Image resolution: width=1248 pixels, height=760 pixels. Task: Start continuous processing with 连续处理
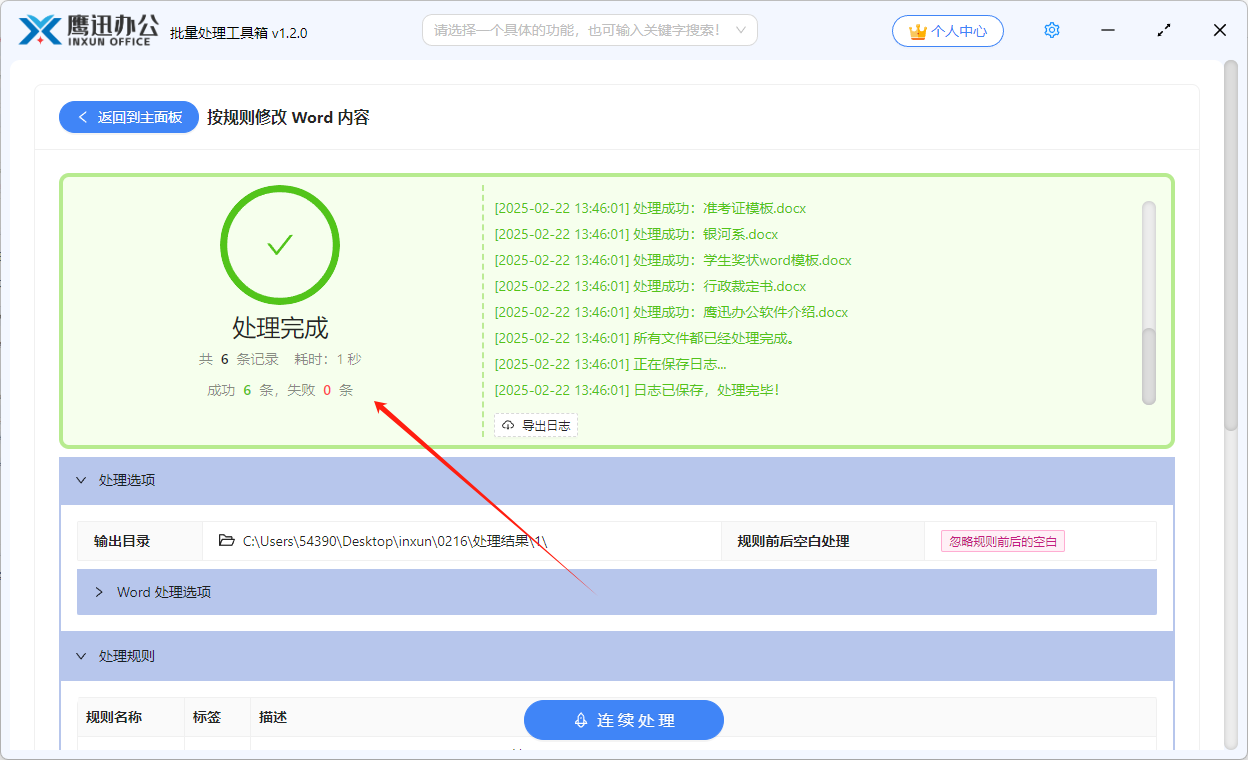tap(623, 720)
